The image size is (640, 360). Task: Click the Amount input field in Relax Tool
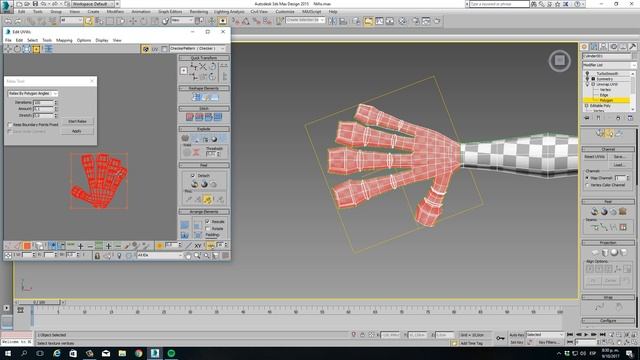click(43, 109)
